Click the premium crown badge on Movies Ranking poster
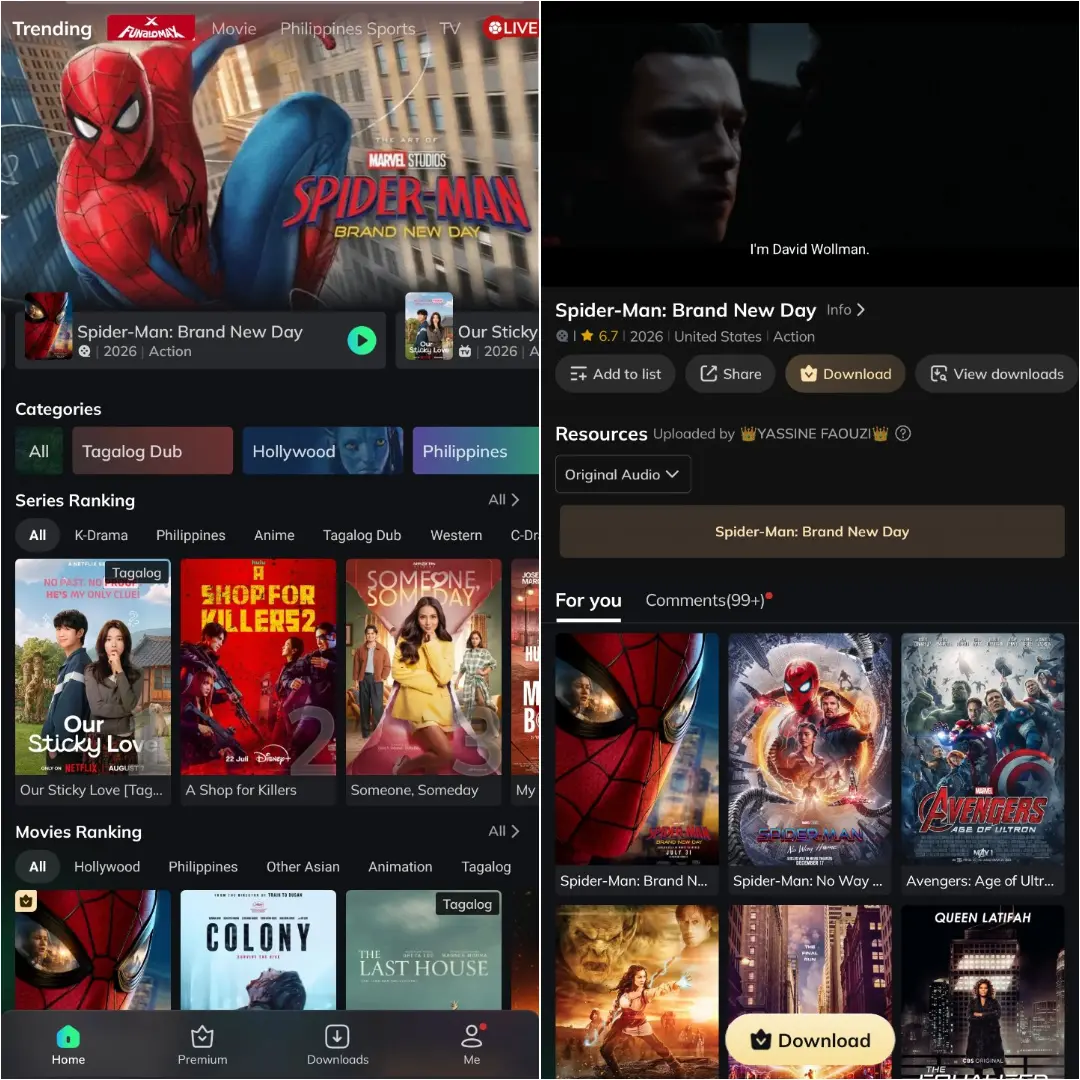Image resolution: width=1080 pixels, height=1080 pixels. pos(26,900)
